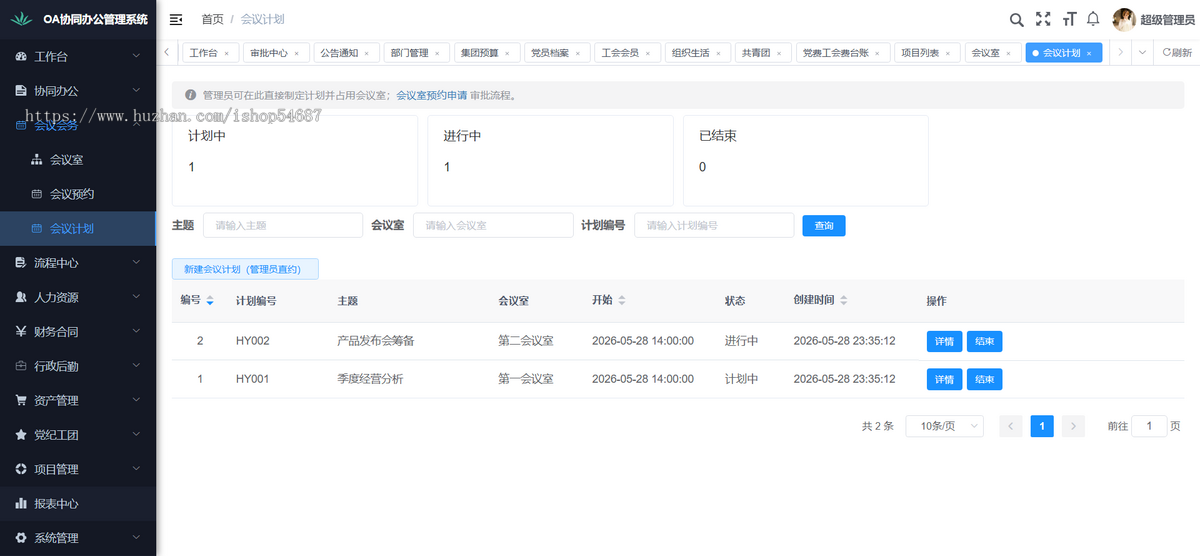Image resolution: width=1200 pixels, height=556 pixels.
Task: Expand the 财务合同 menu chevron
Action: (x=137, y=331)
